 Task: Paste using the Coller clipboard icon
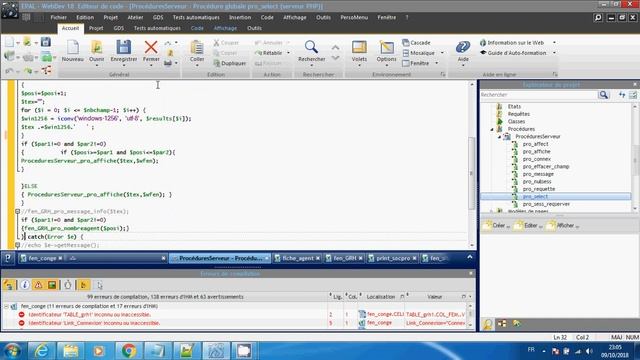[197, 47]
